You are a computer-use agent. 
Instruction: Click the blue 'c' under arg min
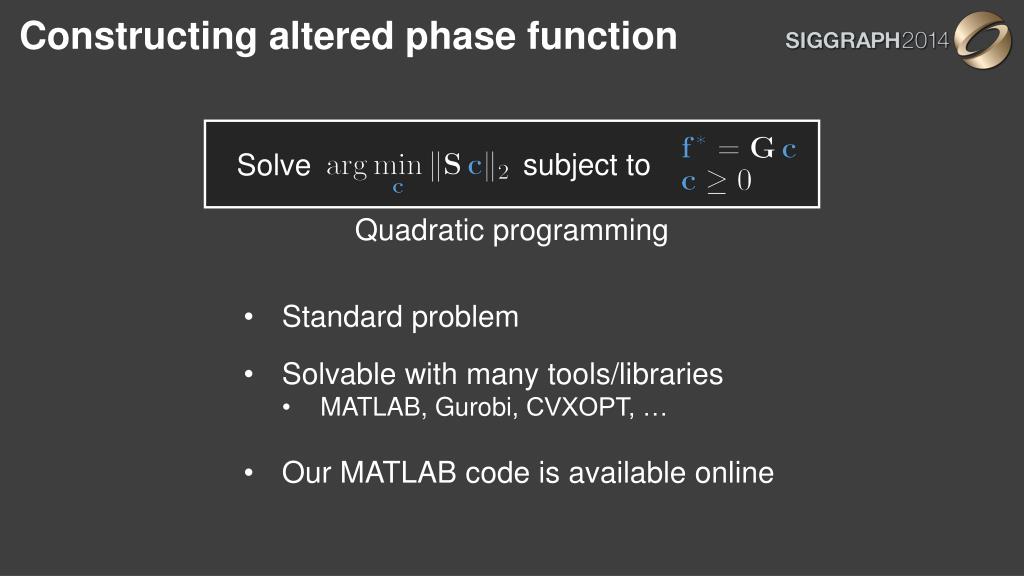(398, 188)
